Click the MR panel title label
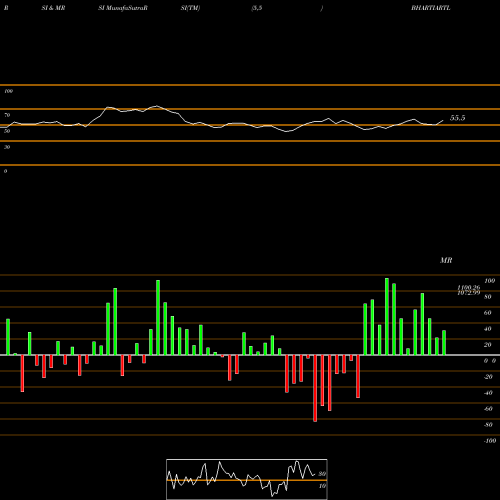This screenshot has width=500, height=500. (x=446, y=260)
